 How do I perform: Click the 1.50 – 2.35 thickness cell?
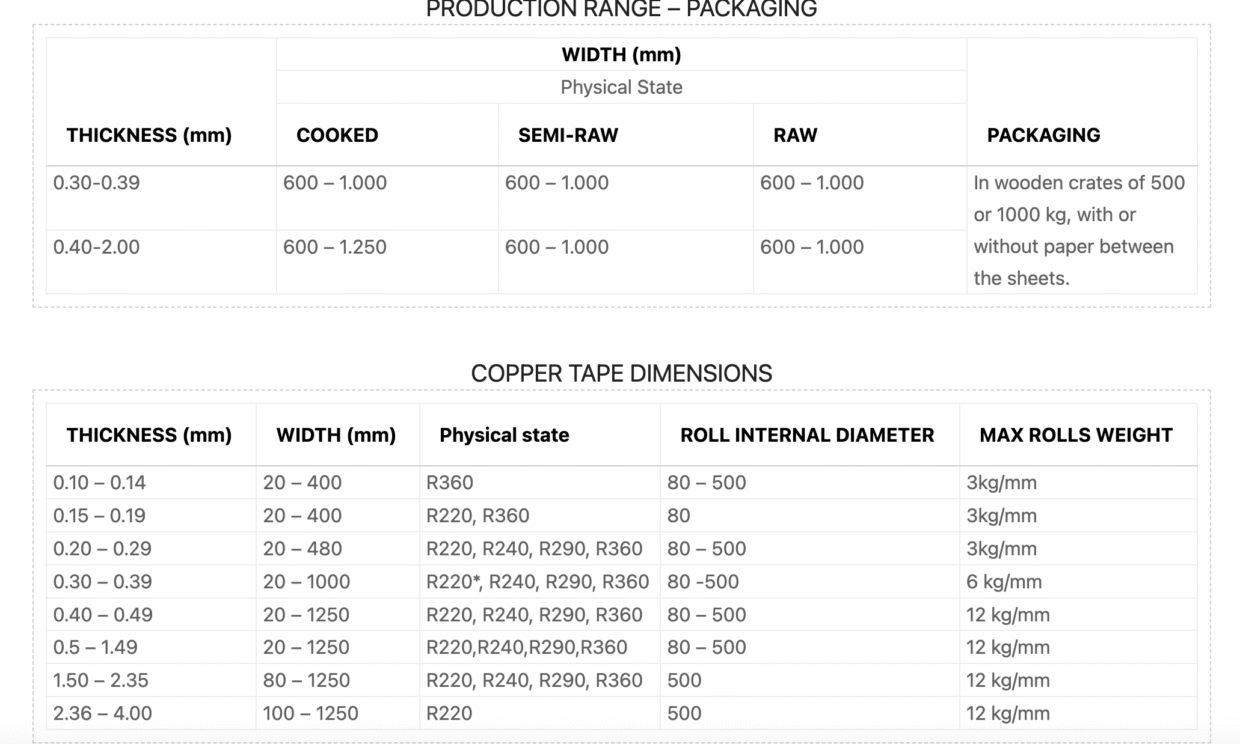tap(101, 681)
